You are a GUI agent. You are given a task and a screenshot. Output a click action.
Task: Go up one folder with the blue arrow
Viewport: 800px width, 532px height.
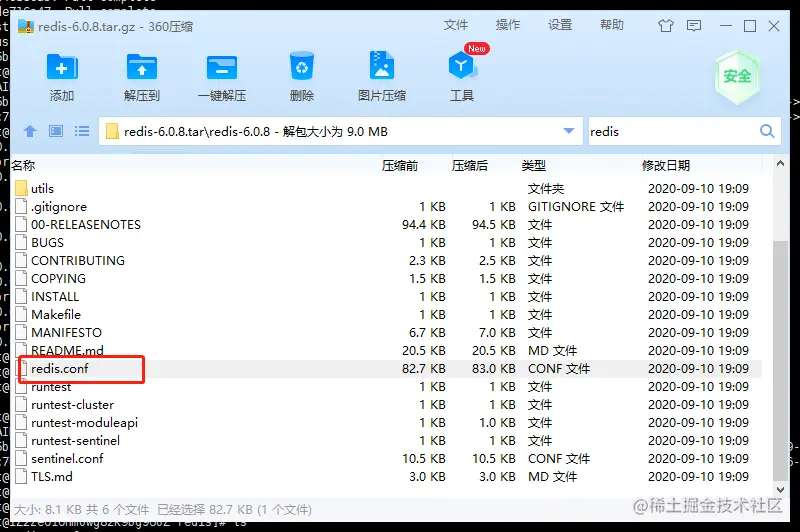click(30, 132)
